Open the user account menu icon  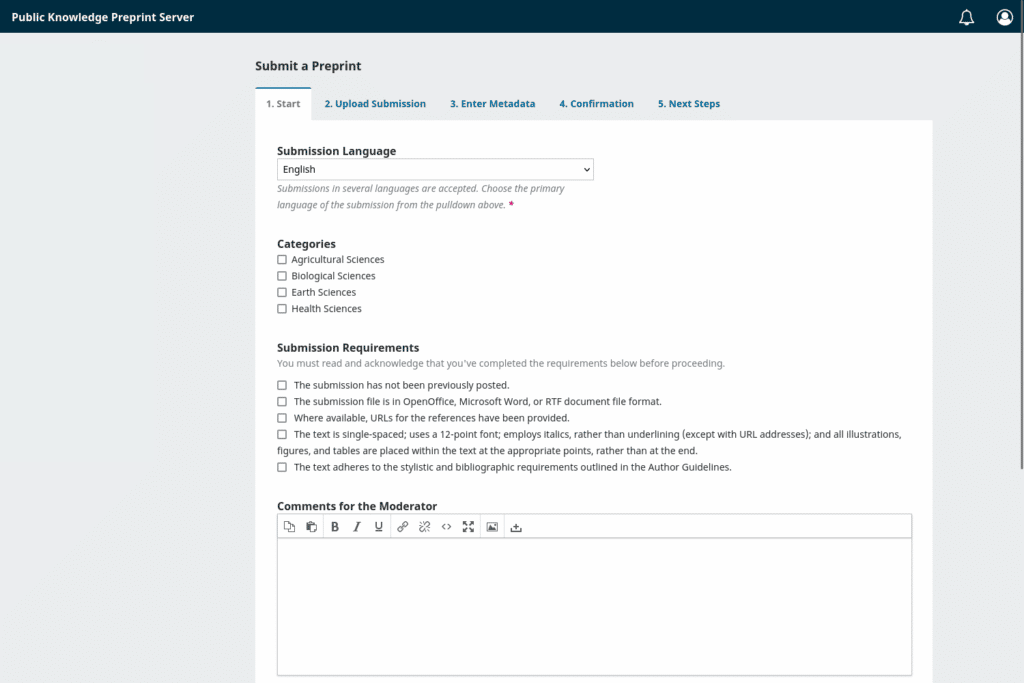pyautogui.click(x=1004, y=17)
